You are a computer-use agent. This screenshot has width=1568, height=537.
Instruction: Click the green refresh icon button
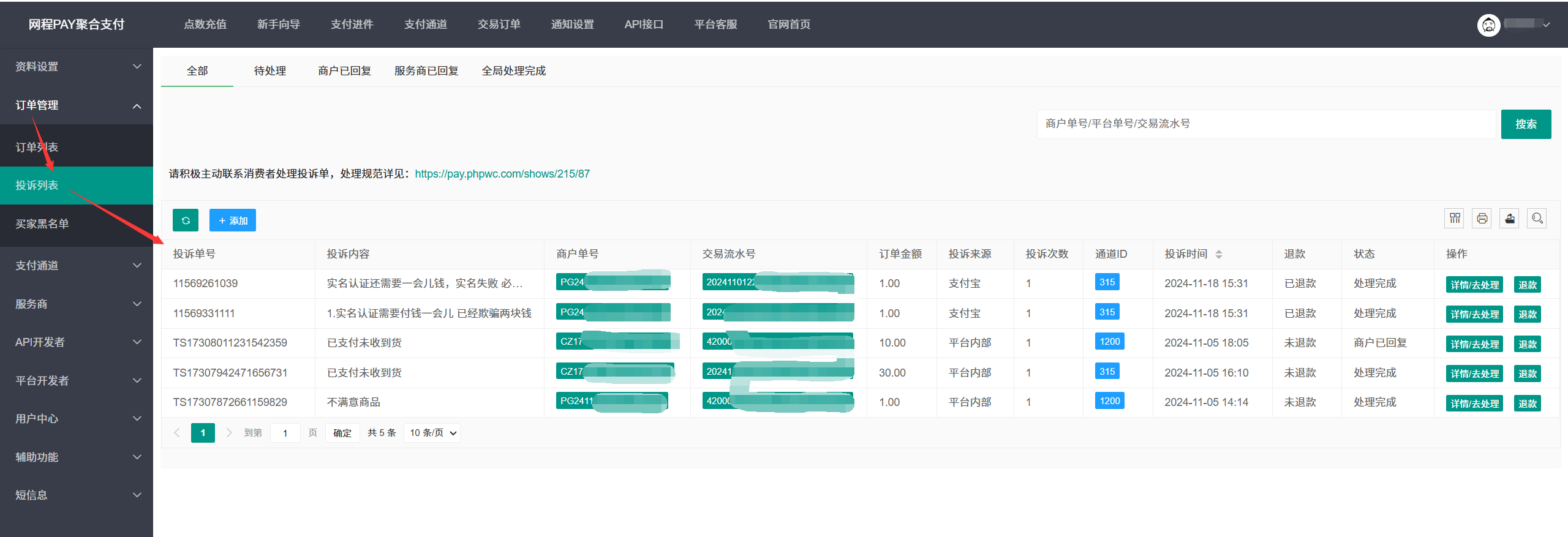point(186,220)
